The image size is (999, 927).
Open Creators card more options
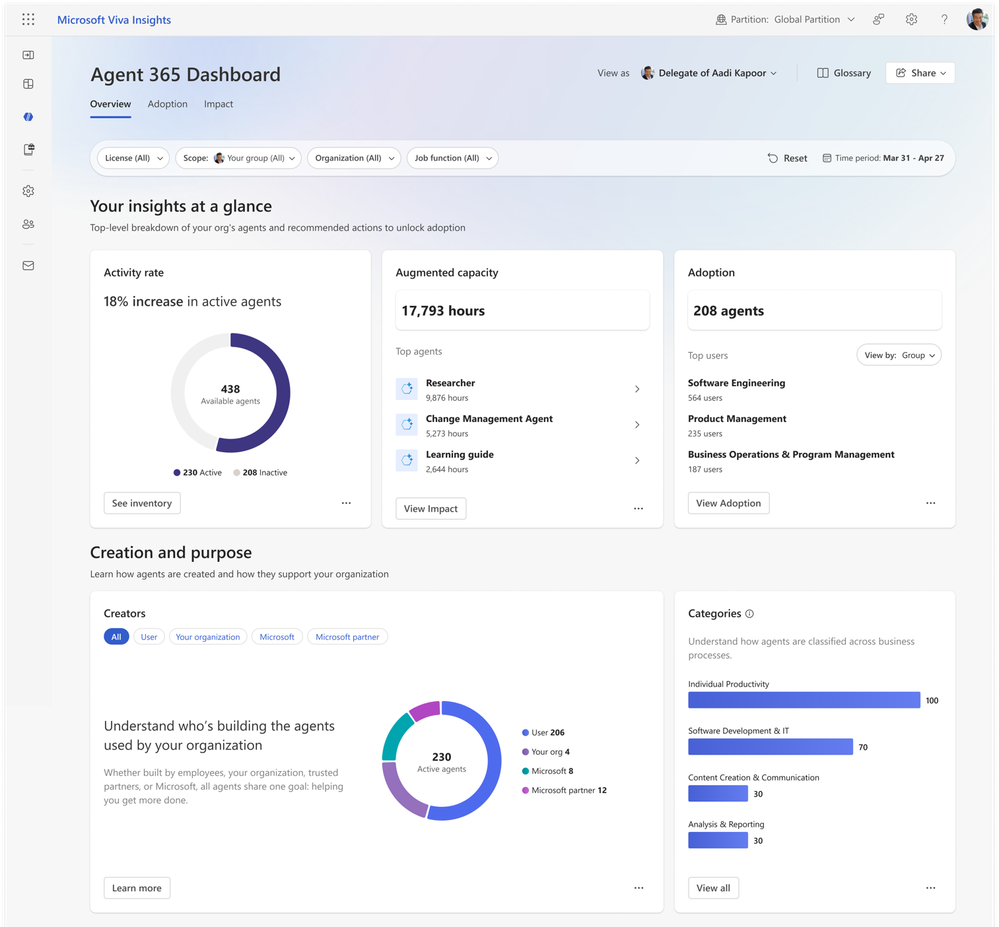(638, 887)
